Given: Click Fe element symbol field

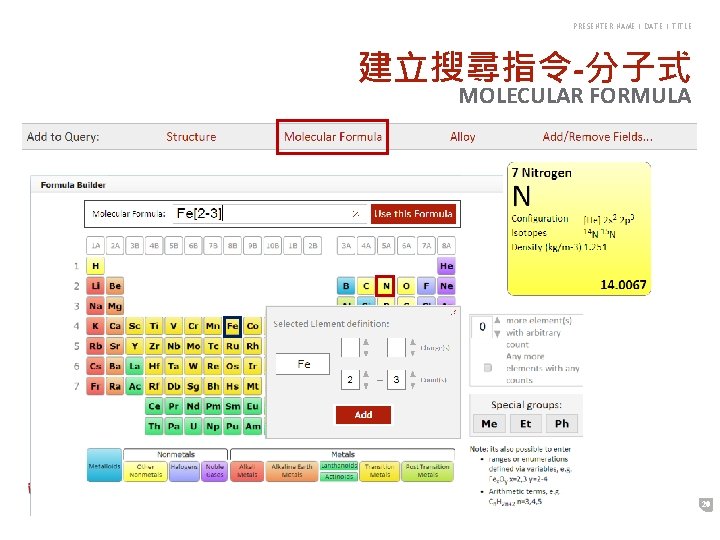Looking at the screenshot, I should tap(303, 364).
